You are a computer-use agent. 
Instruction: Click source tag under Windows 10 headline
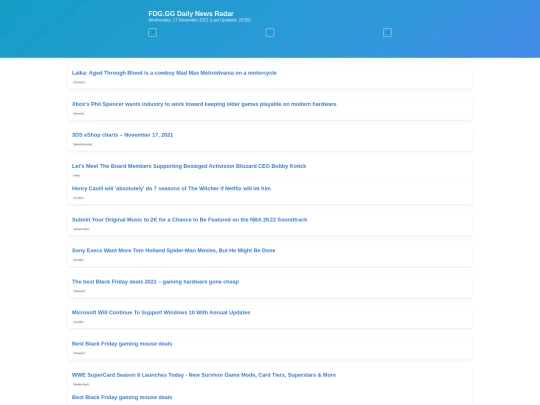[78, 322]
